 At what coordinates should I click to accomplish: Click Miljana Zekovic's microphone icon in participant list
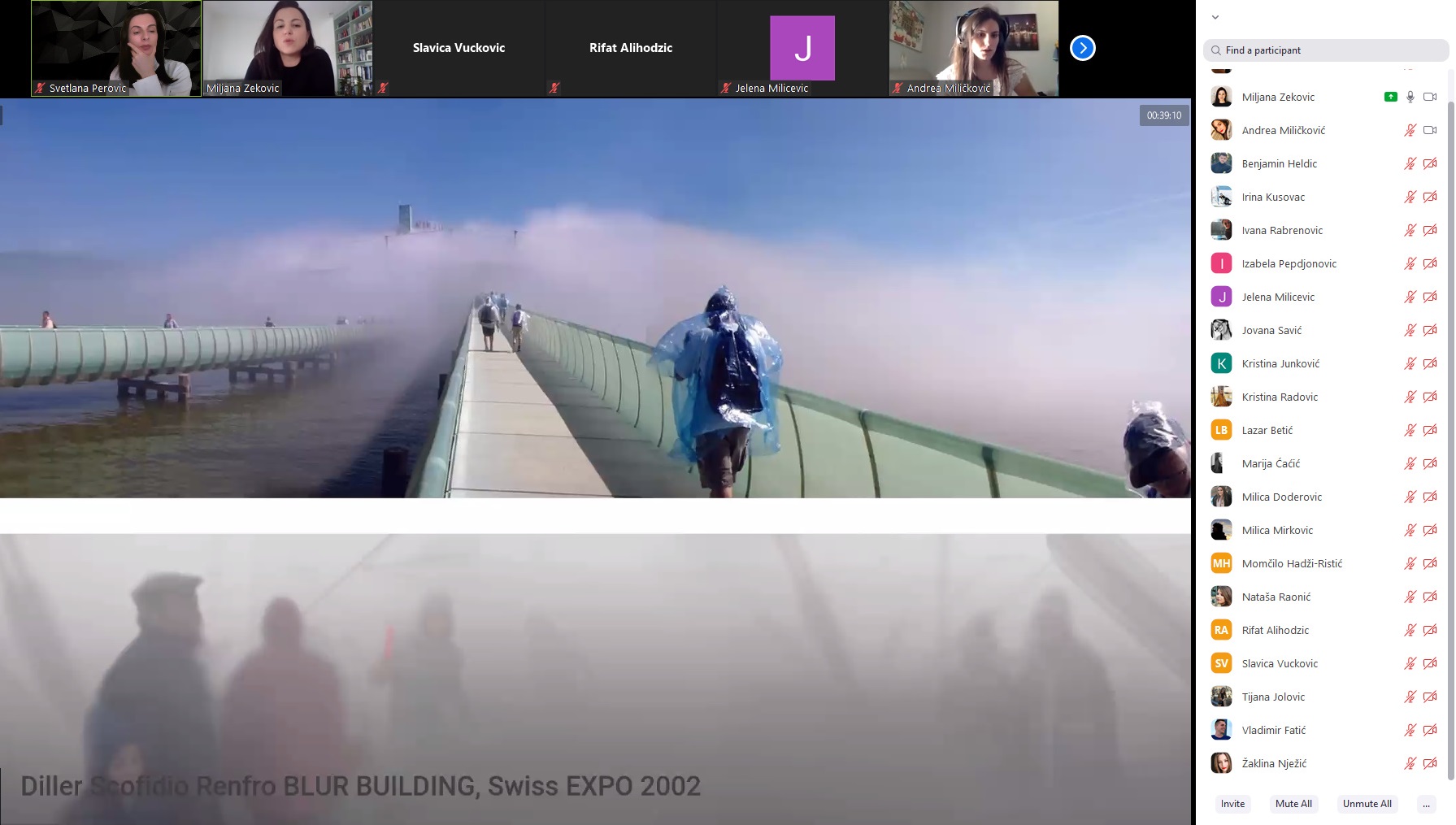[x=1410, y=97]
